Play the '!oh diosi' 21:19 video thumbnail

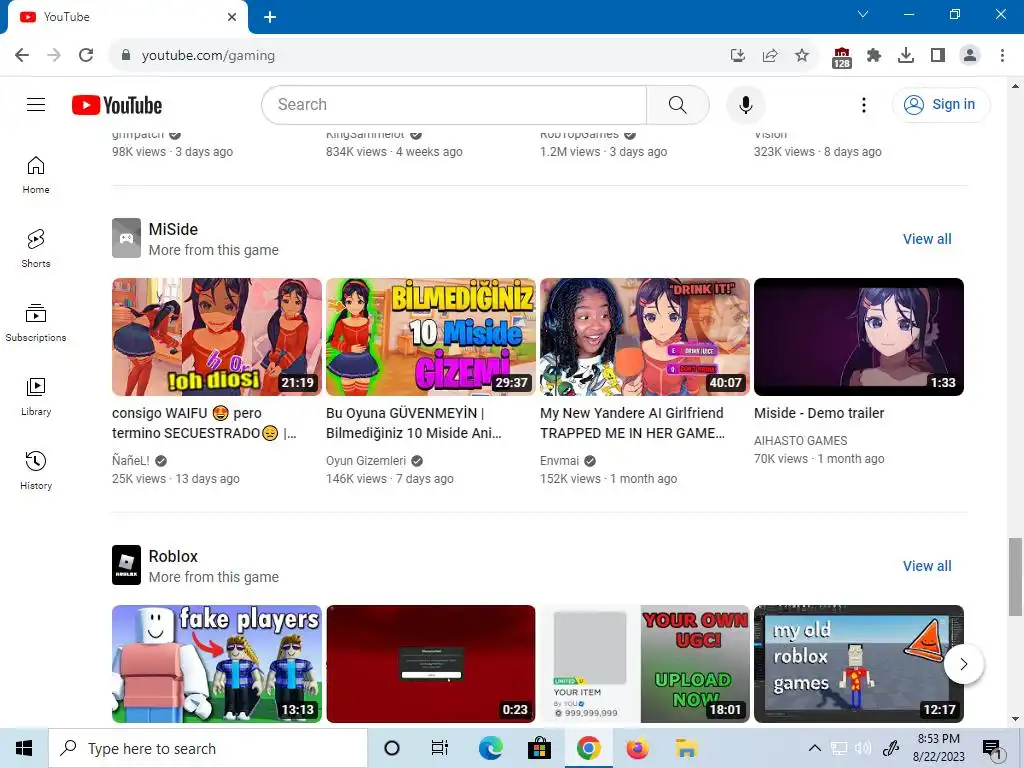pos(217,337)
